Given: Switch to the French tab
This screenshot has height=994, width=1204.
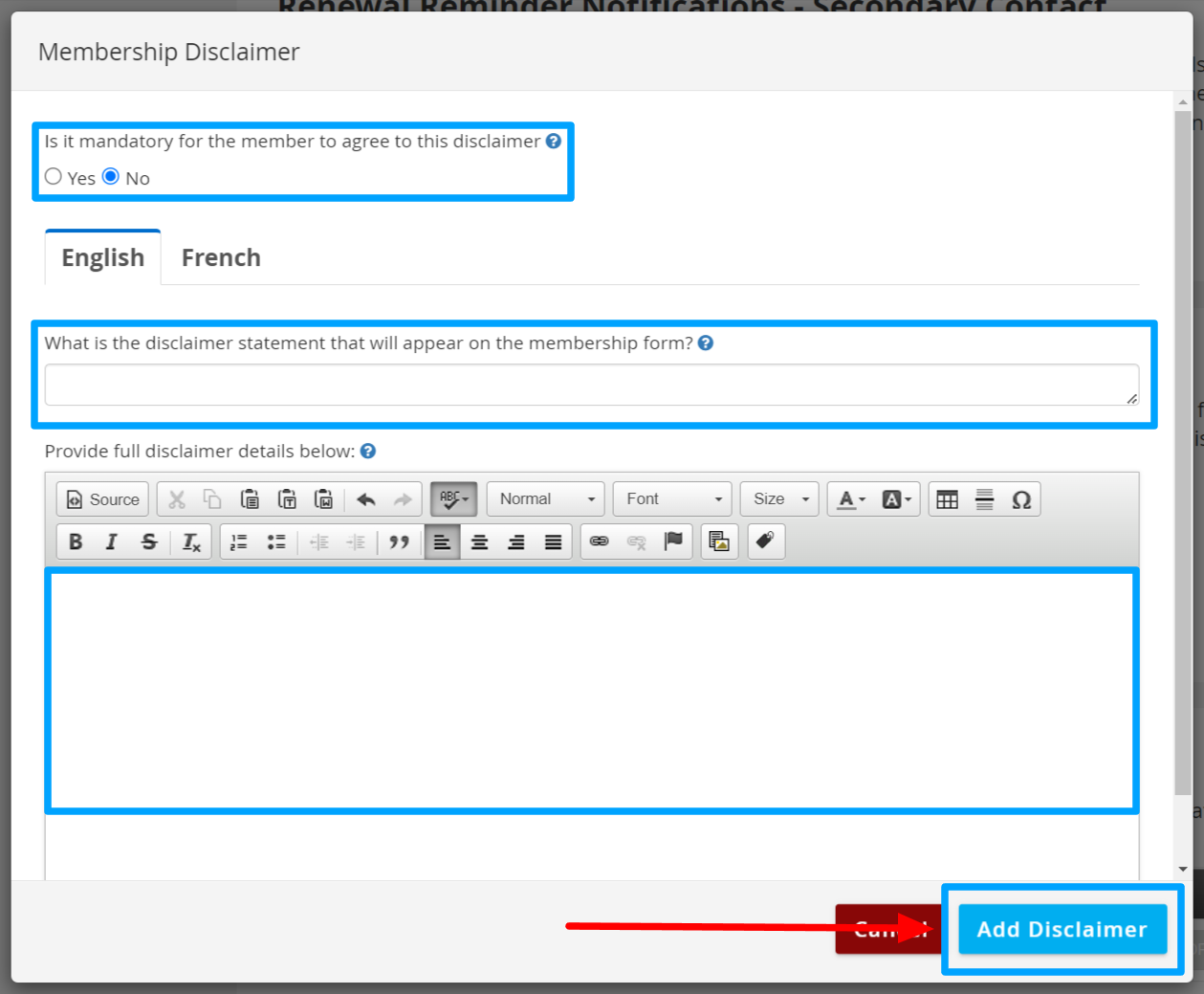Looking at the screenshot, I should (221, 257).
